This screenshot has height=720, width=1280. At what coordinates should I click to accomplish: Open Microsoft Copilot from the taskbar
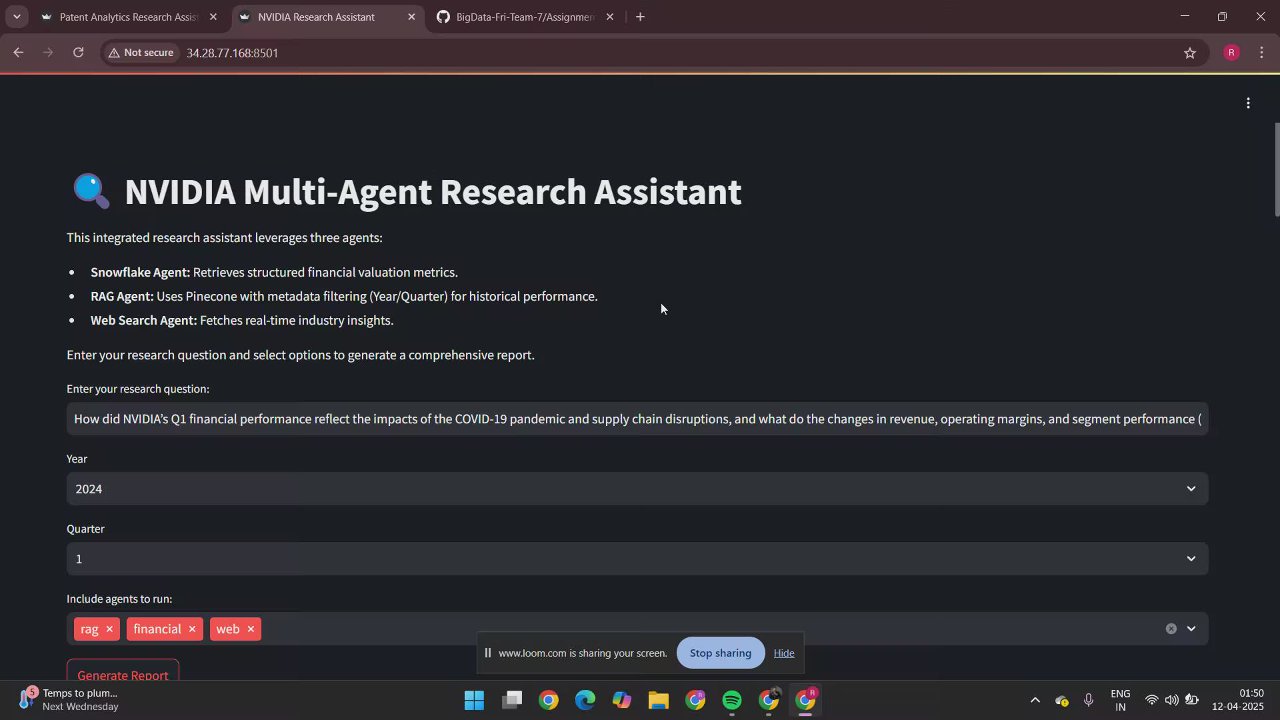click(x=622, y=700)
